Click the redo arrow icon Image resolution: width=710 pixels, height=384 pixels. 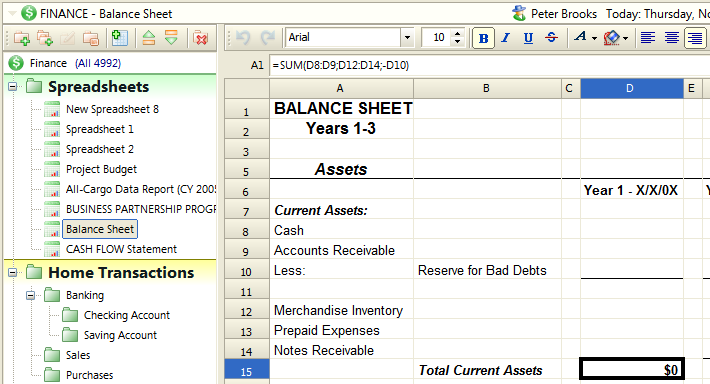[268, 38]
